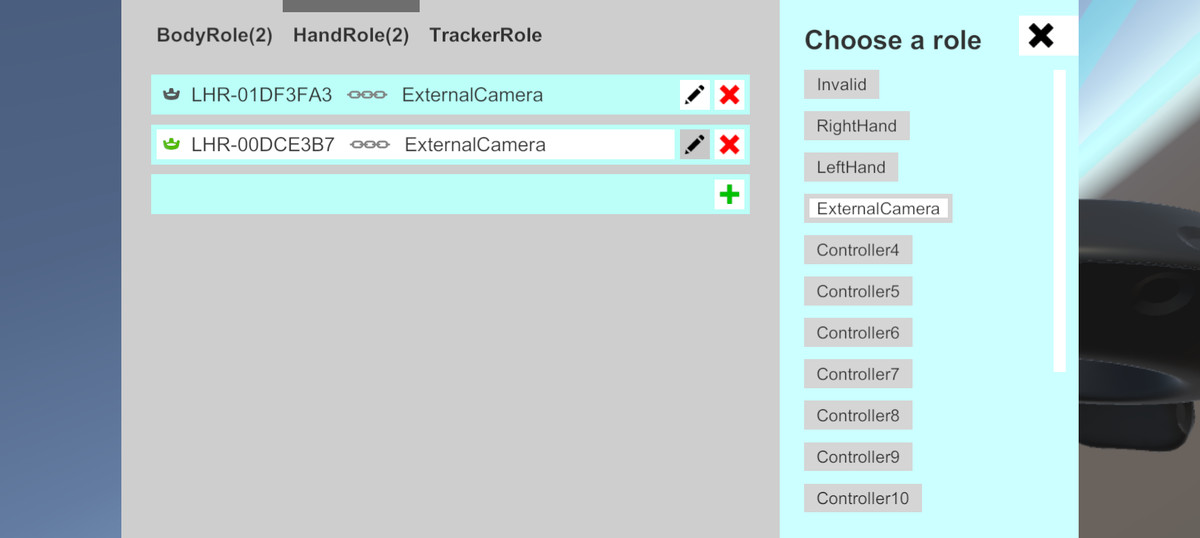Open the HandRole(2) tab
This screenshot has height=538, width=1200.
(x=351, y=36)
